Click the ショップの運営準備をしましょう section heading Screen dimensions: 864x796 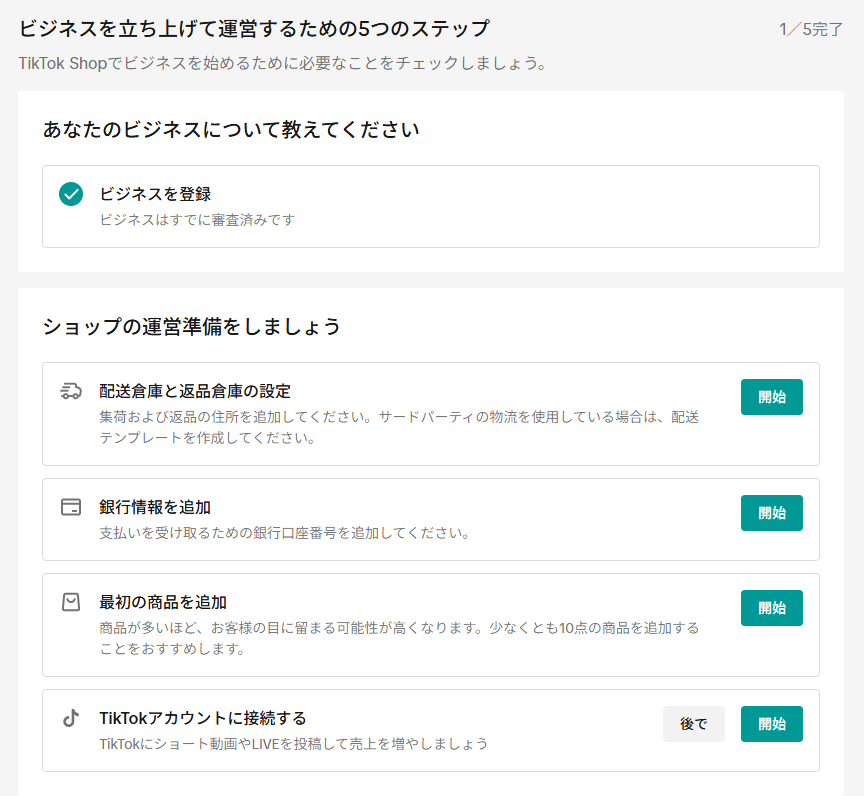(192, 326)
